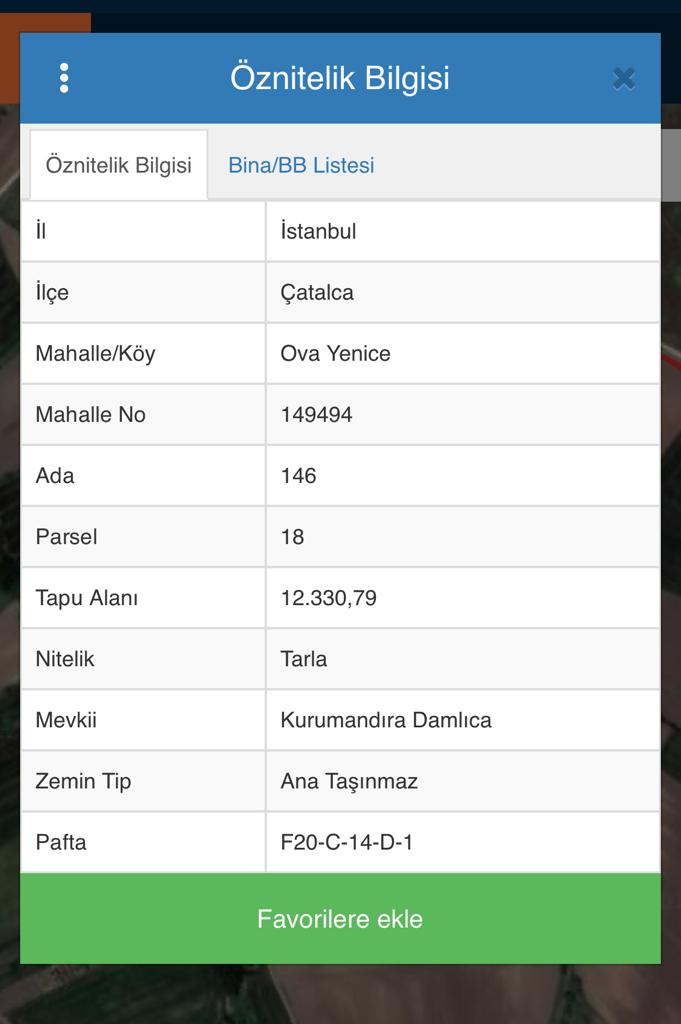Screen dimensions: 681x1024
Task: Close the Öznitelik Bilgisi dialog
Action: [x=624, y=78]
